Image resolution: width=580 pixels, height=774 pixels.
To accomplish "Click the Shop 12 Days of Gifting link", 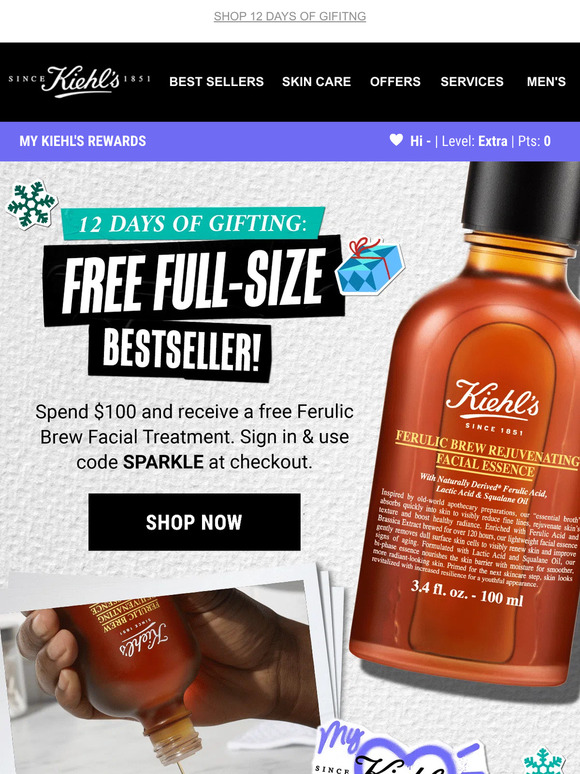I will (x=290, y=16).
